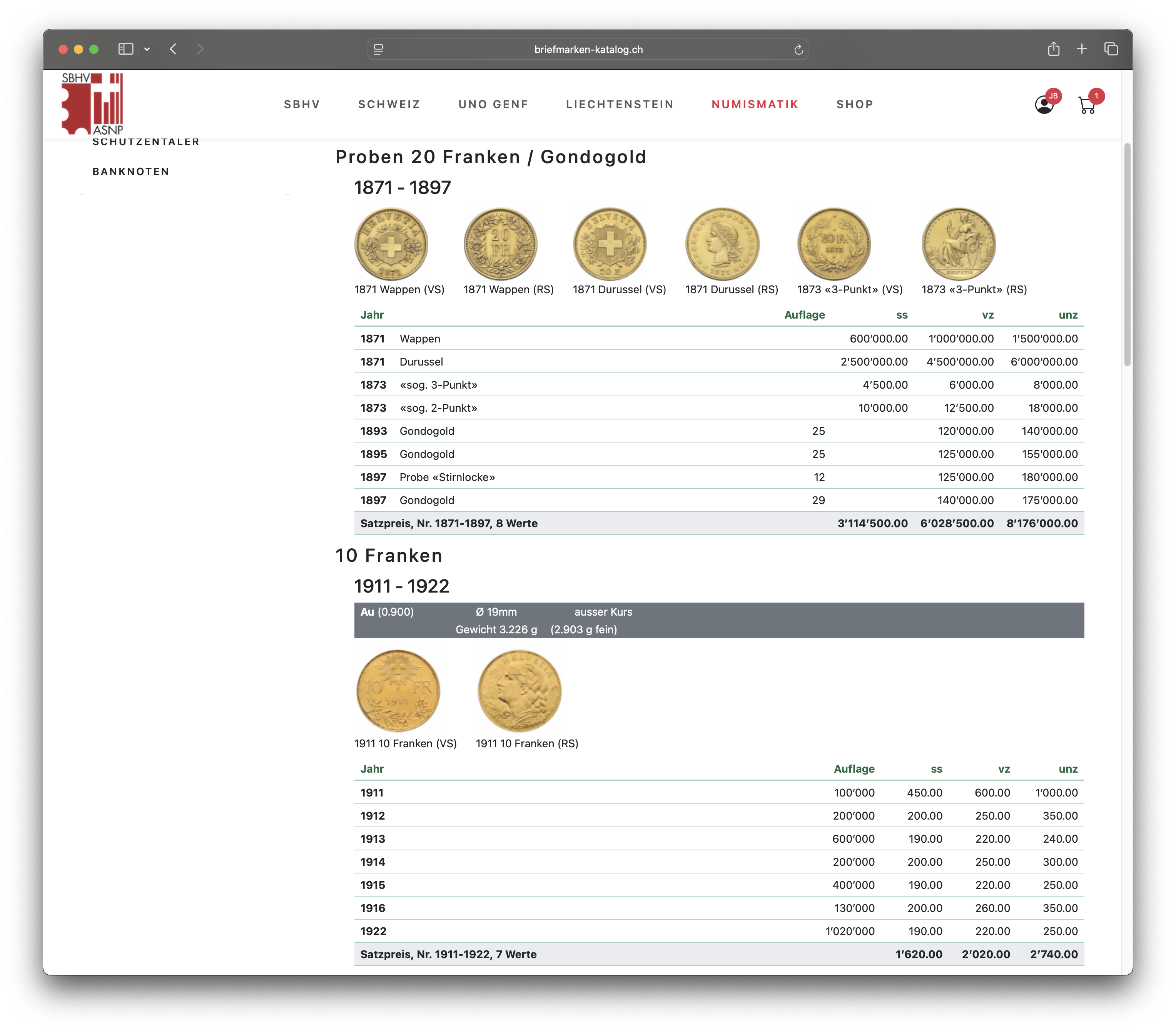
Task: Select the 1895 Gondogold row
Action: (x=719, y=454)
